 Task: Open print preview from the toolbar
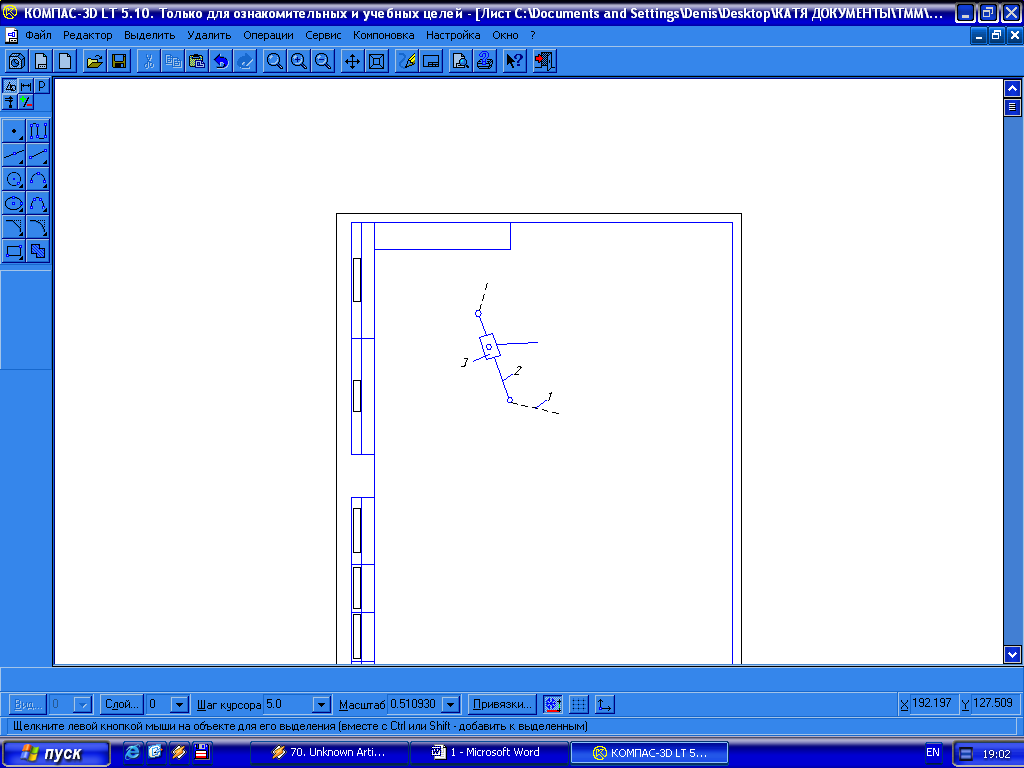coord(460,61)
